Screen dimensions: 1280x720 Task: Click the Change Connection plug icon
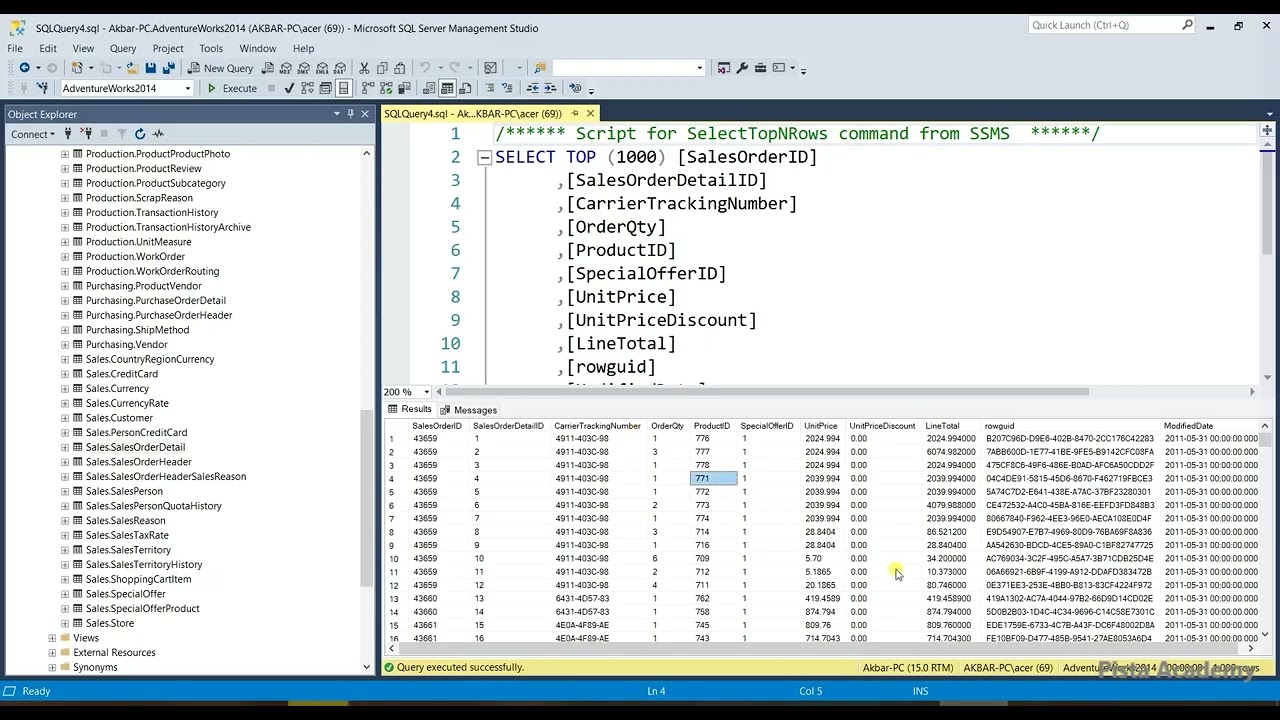click(42, 88)
